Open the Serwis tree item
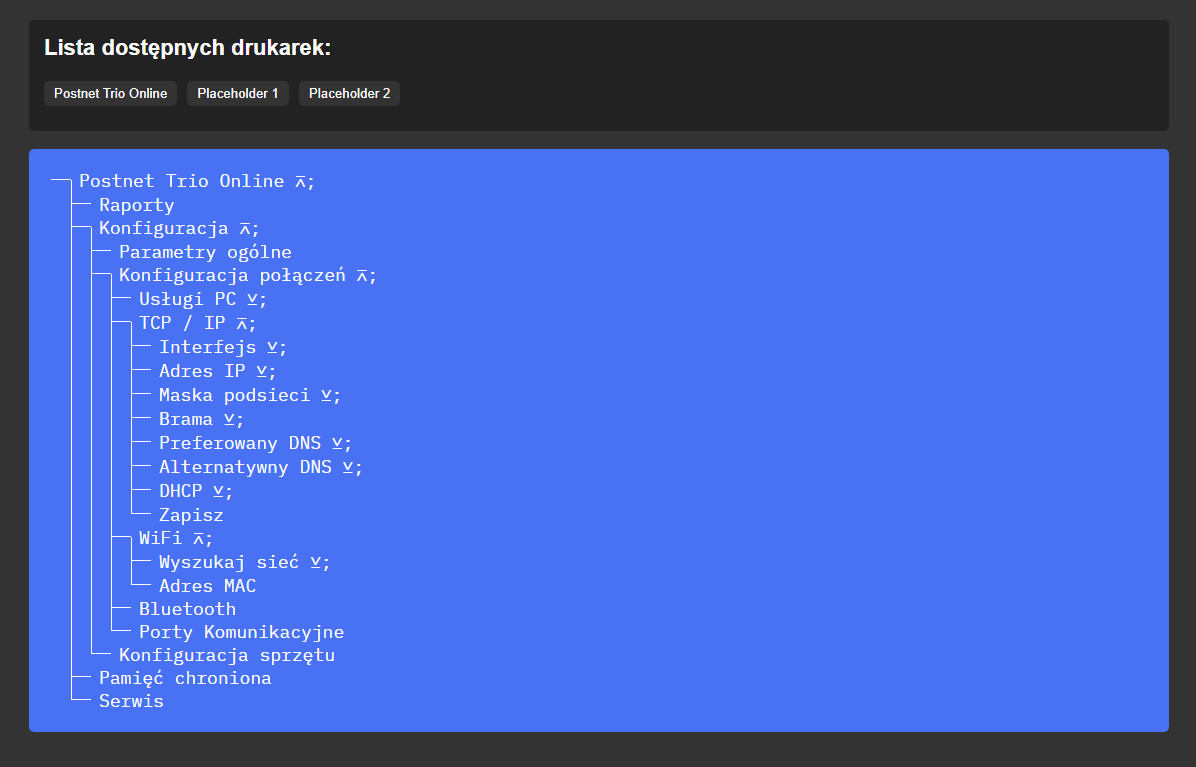 point(131,701)
